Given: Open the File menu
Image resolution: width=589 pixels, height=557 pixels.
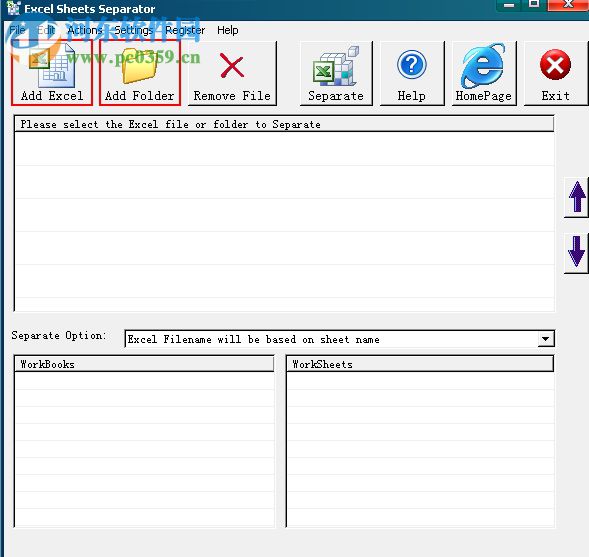Looking at the screenshot, I should pyautogui.click(x=17, y=30).
